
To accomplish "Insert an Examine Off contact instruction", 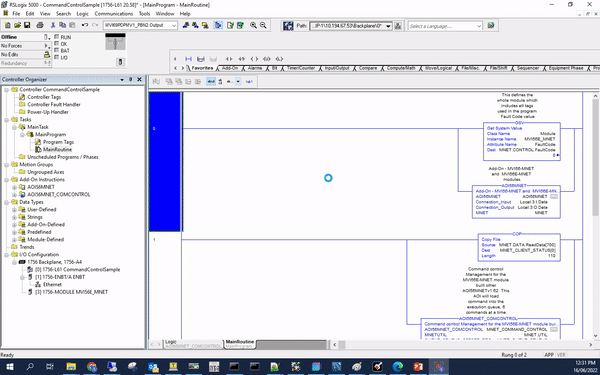I will pyautogui.click(x=241, y=59).
